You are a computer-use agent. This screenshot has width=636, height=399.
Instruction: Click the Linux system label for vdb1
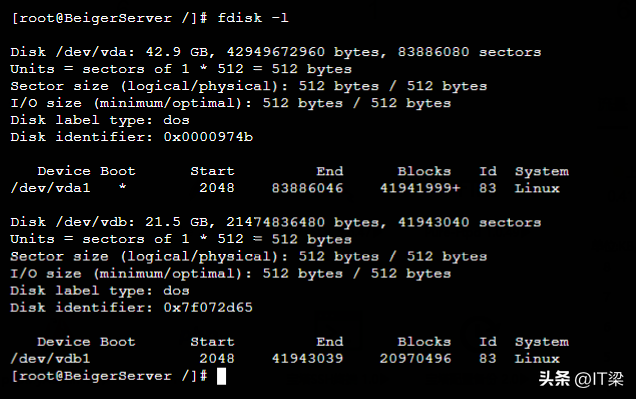[x=537, y=358]
